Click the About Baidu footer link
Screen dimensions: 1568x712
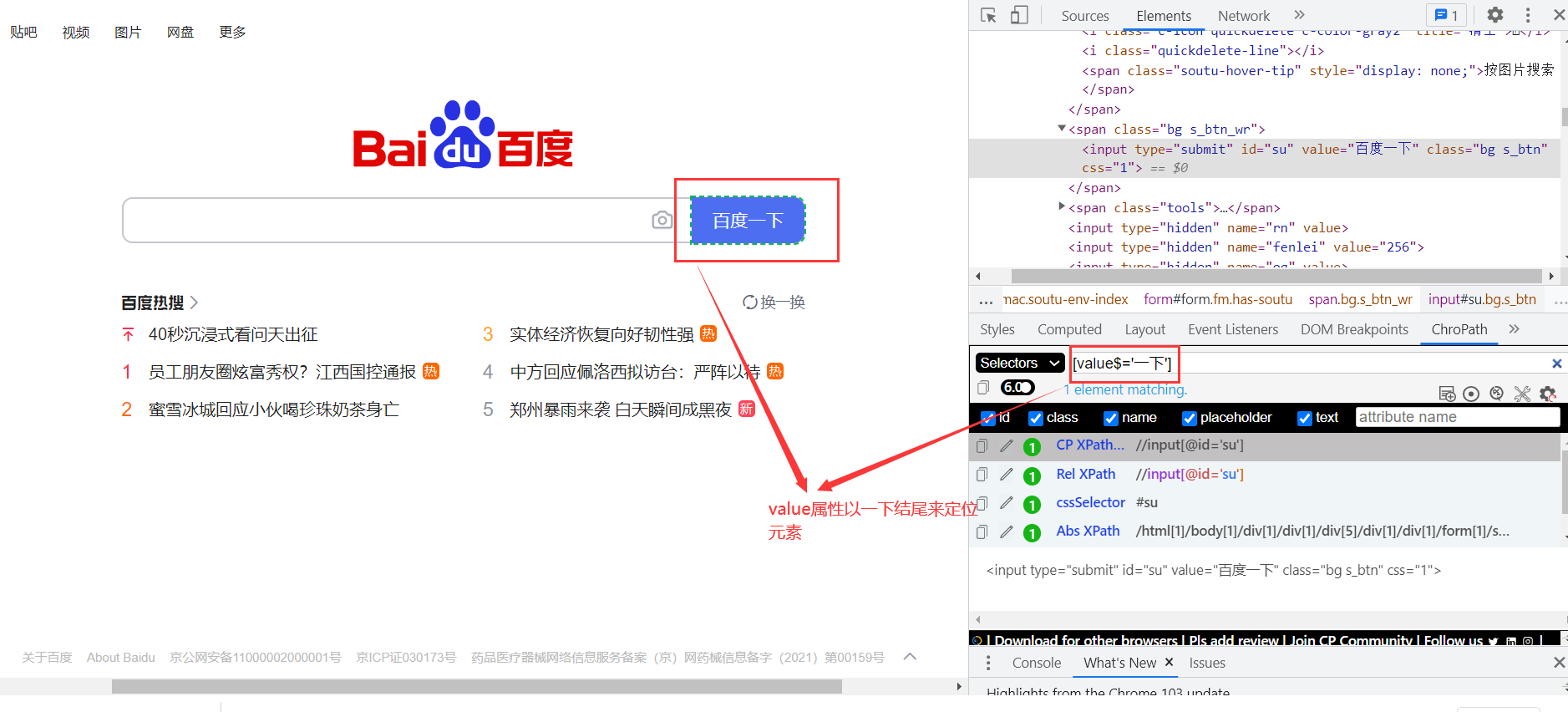coord(121,658)
